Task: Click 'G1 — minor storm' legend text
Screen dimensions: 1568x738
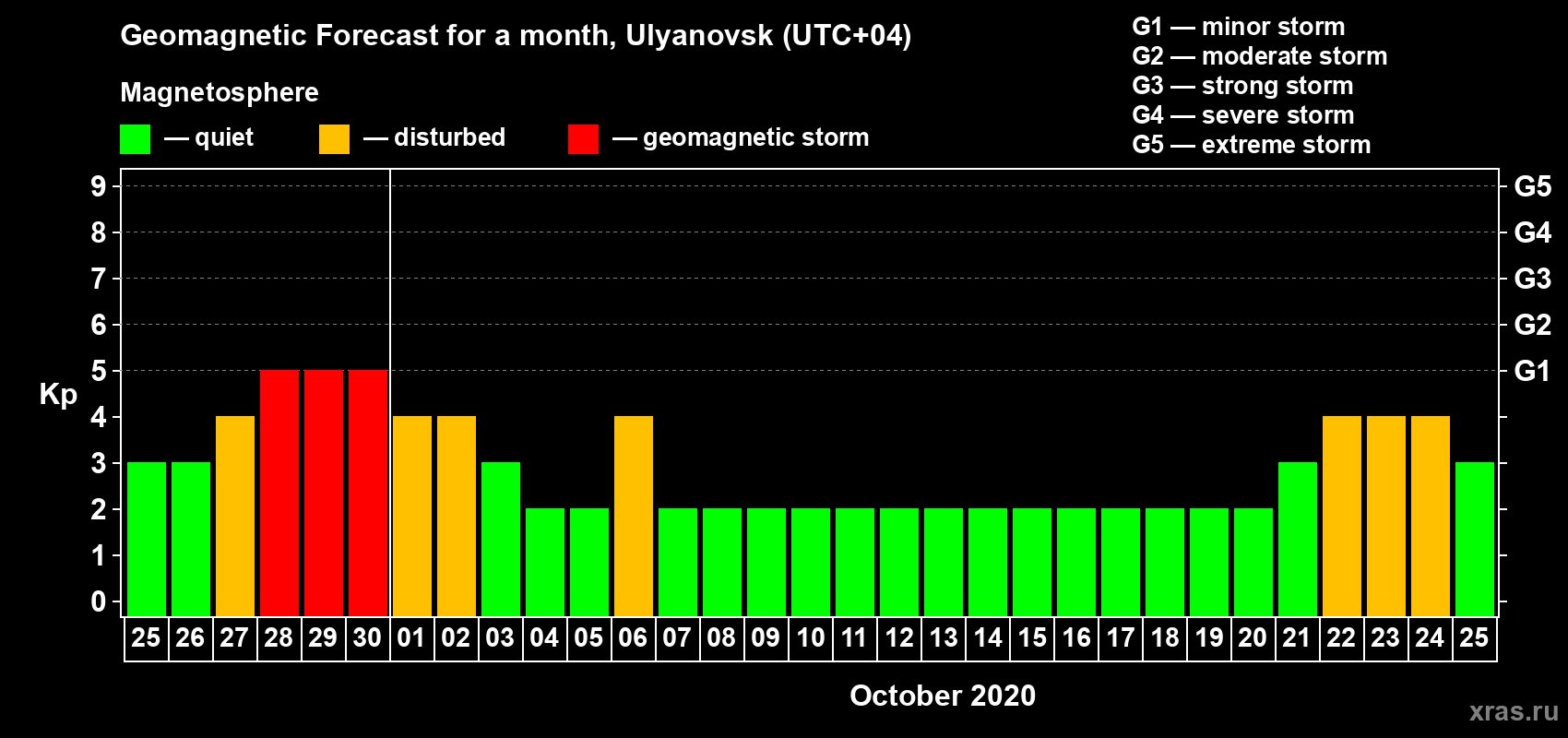Action: pyautogui.click(x=1239, y=27)
